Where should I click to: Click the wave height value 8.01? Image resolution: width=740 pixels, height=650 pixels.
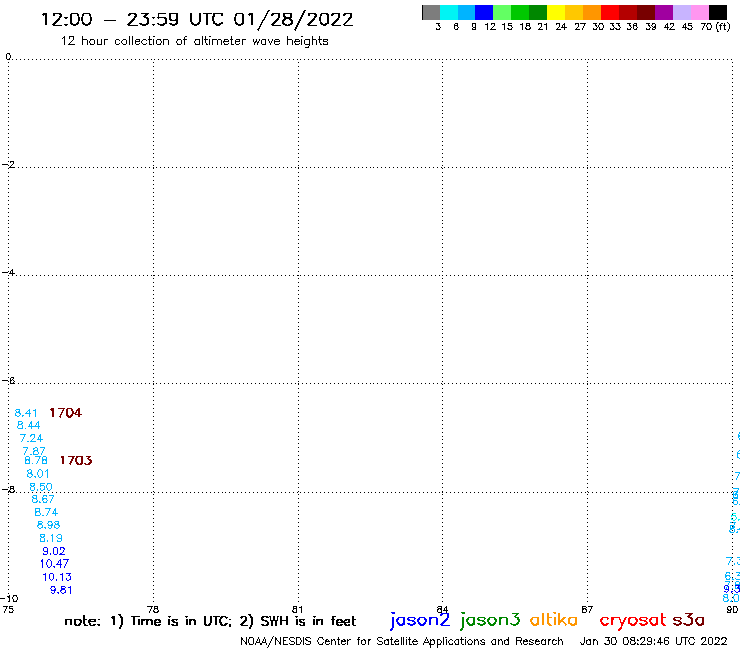coord(38,473)
